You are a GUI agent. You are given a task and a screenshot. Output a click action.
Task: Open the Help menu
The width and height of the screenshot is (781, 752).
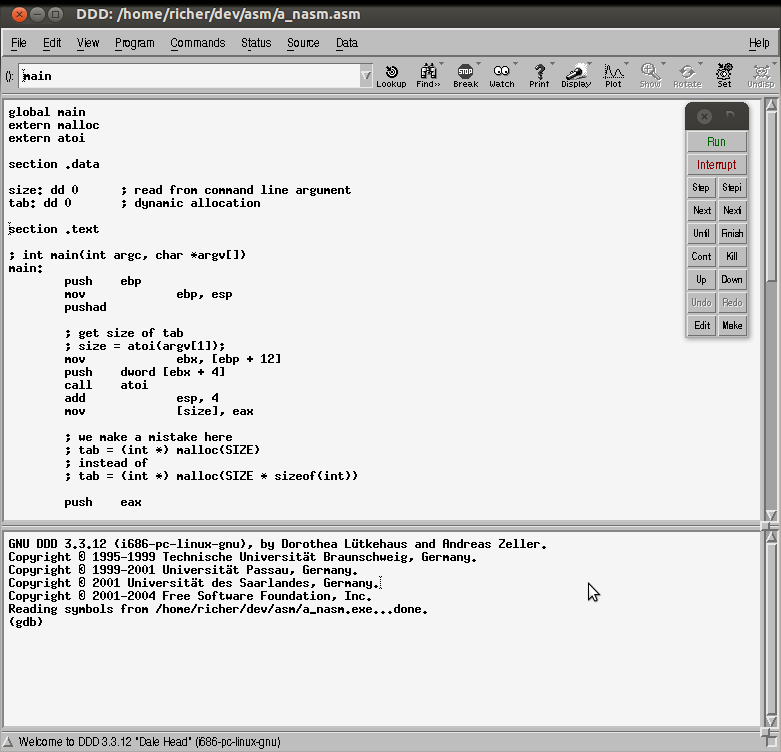point(759,43)
